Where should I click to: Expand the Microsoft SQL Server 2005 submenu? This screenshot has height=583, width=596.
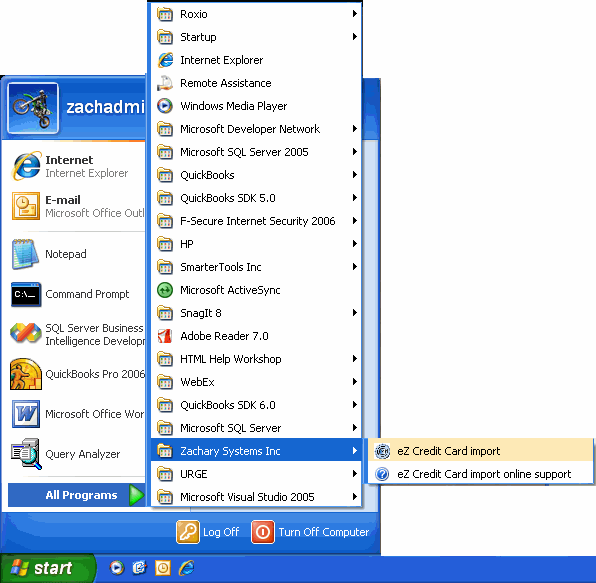pos(256,152)
